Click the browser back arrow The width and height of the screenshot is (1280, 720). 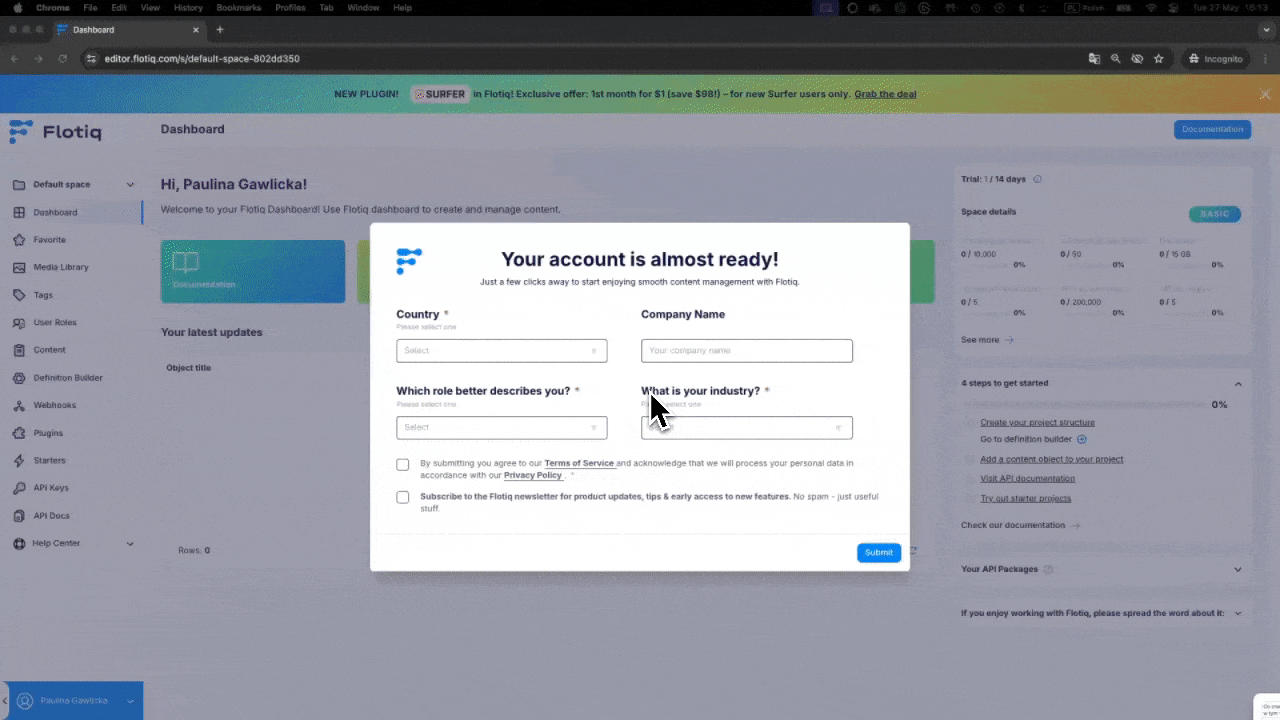15,59
